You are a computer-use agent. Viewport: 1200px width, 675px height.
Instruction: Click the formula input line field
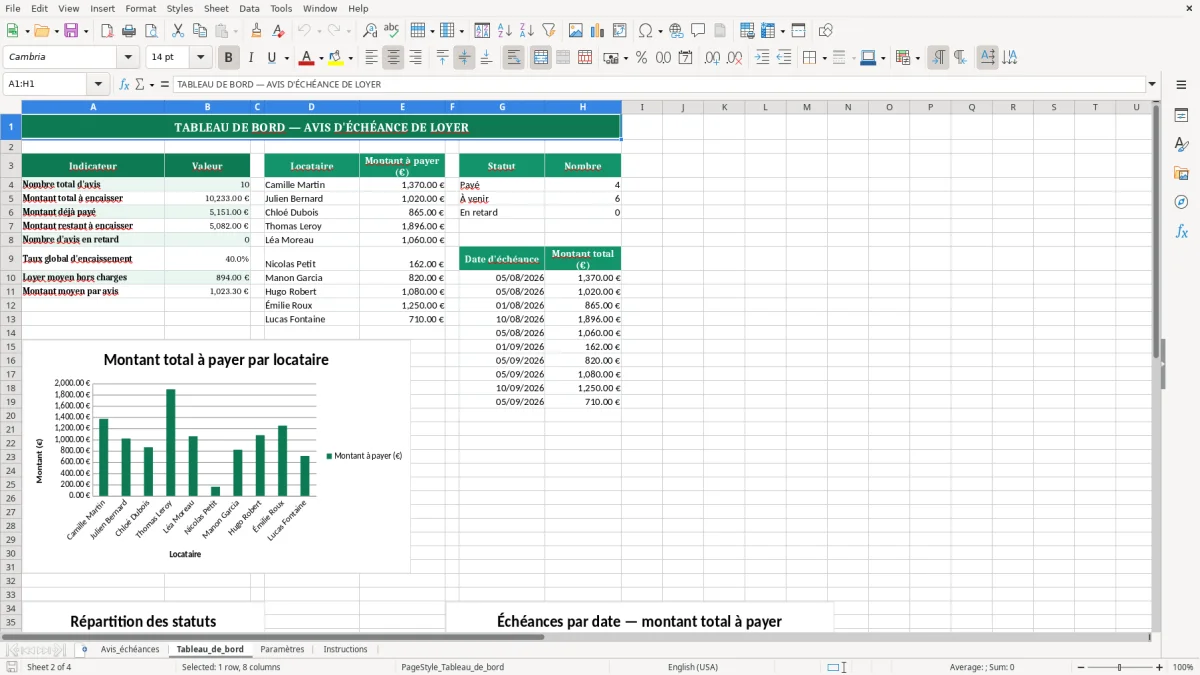pyautogui.click(x=658, y=85)
